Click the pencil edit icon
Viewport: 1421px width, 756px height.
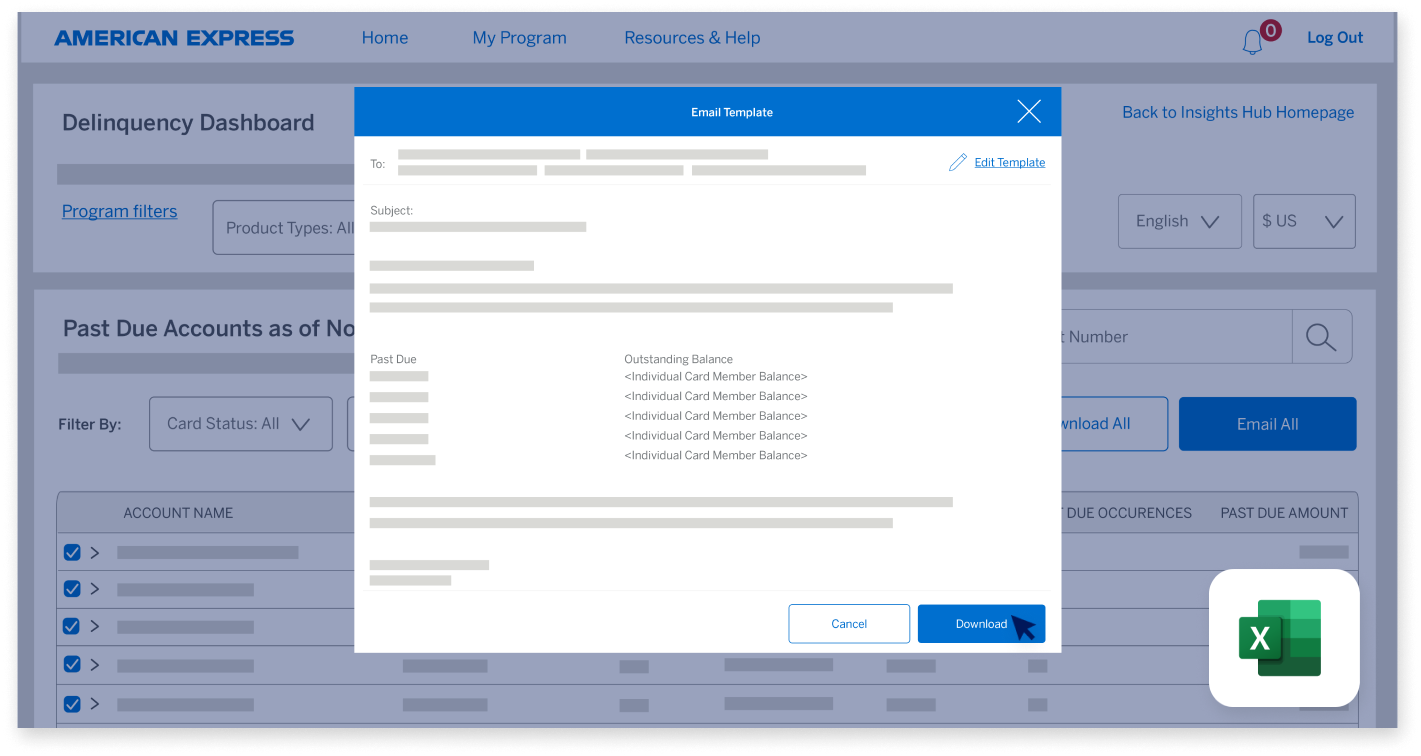coord(957,162)
